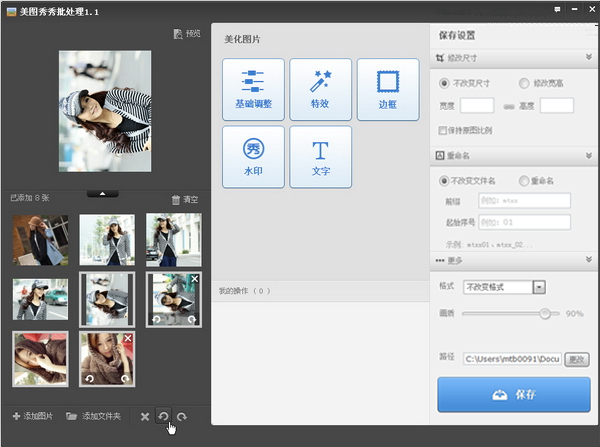Collapse the preview pane with up arrow
The width and height of the screenshot is (600, 447).
pos(103,194)
